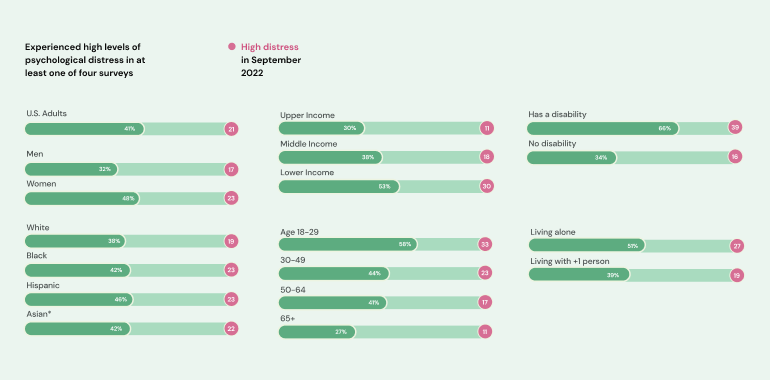This screenshot has height=380, width=770.
Task: Click the pink 16 marker for No disability
Action: (735, 157)
